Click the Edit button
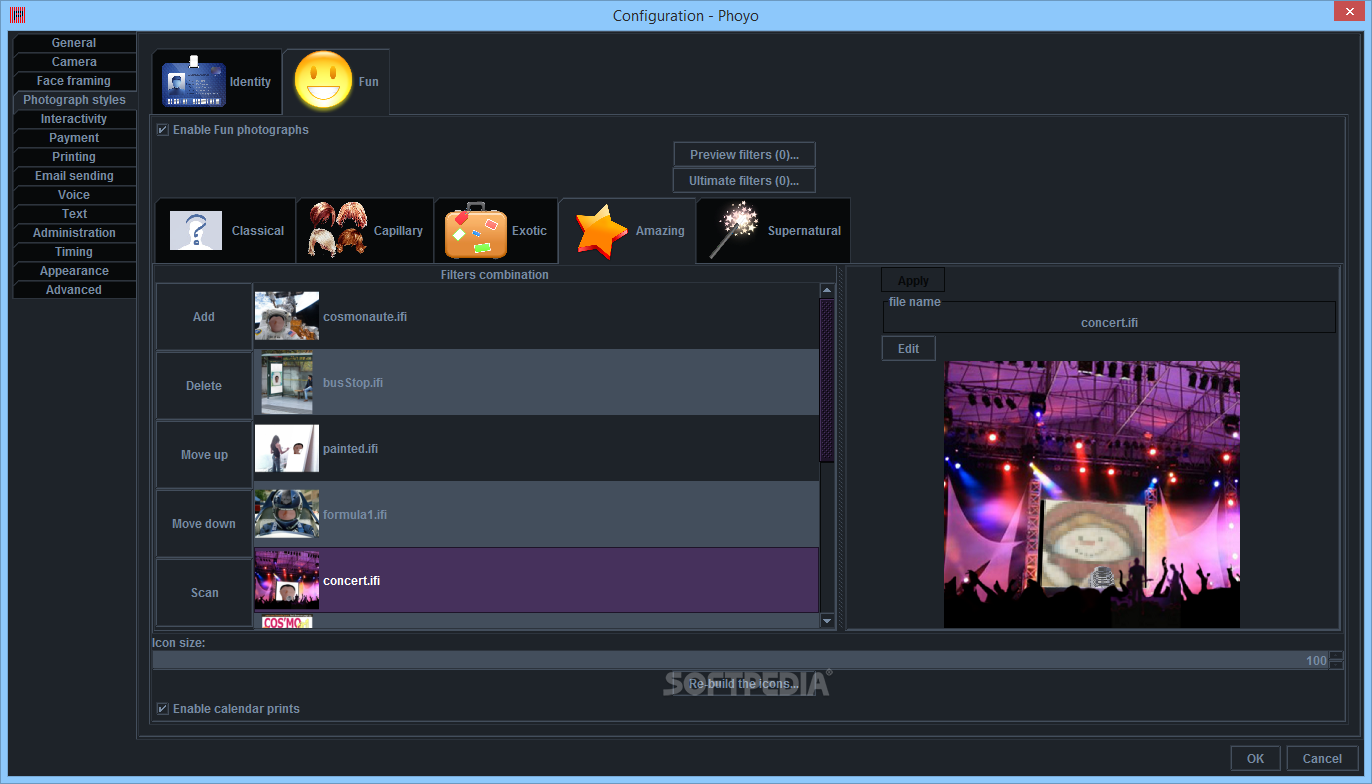Viewport: 1372px width, 784px height. click(x=908, y=349)
